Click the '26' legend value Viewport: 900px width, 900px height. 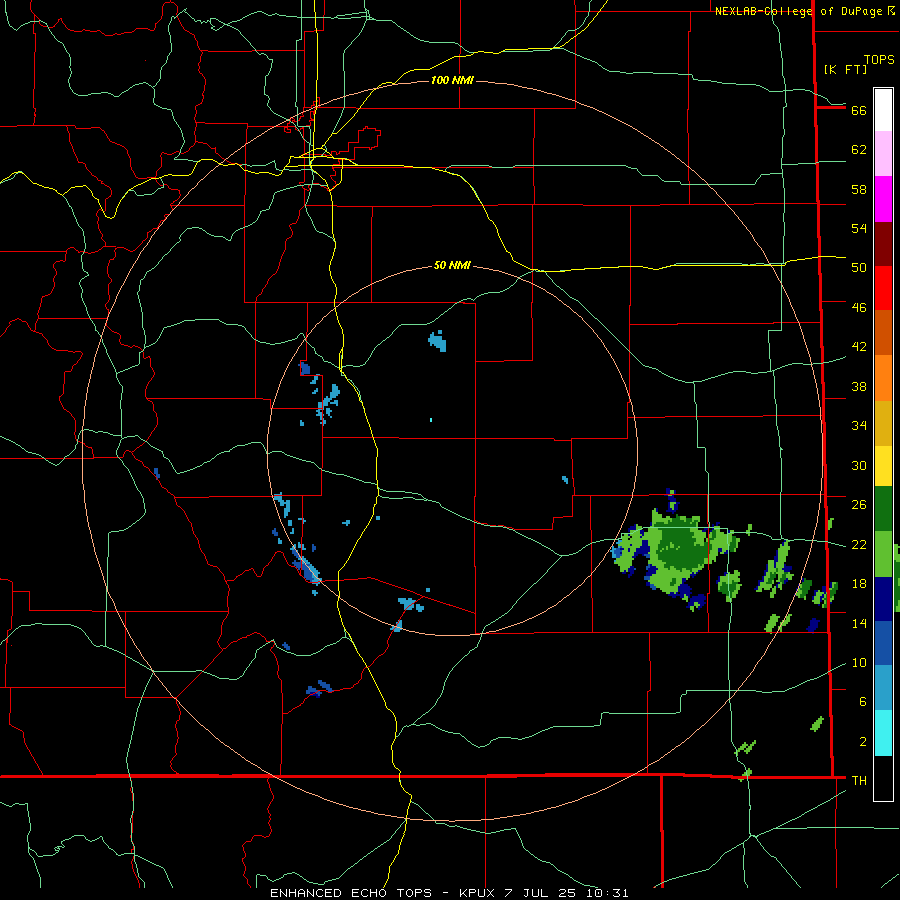[859, 505]
